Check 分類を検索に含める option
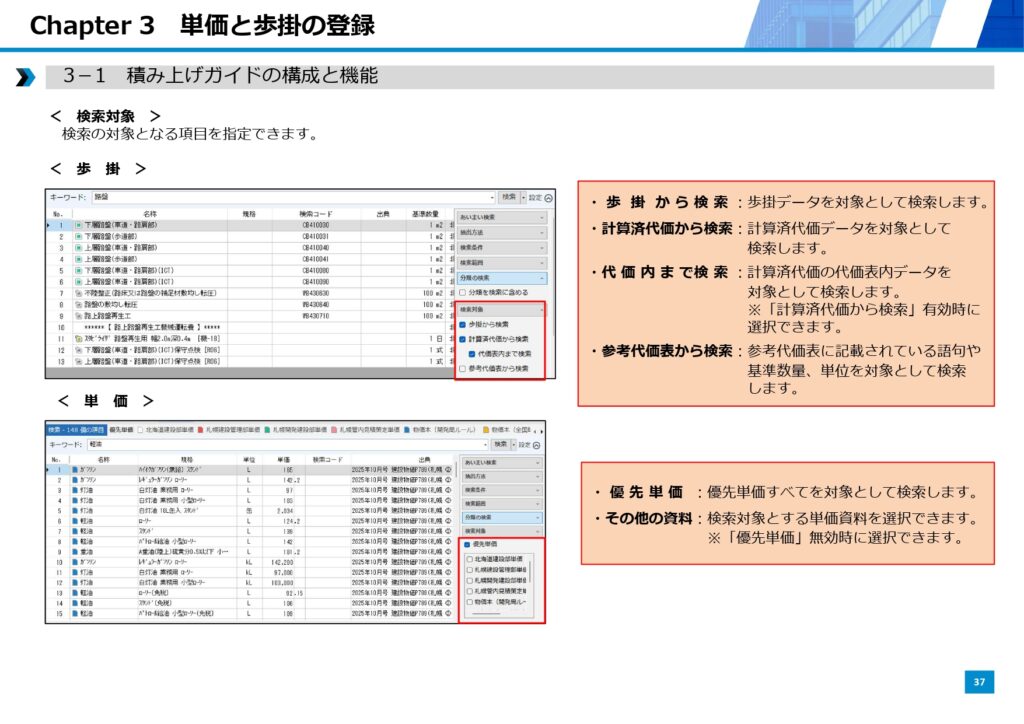Image resolution: width=1024 pixels, height=724 pixels. point(463,293)
